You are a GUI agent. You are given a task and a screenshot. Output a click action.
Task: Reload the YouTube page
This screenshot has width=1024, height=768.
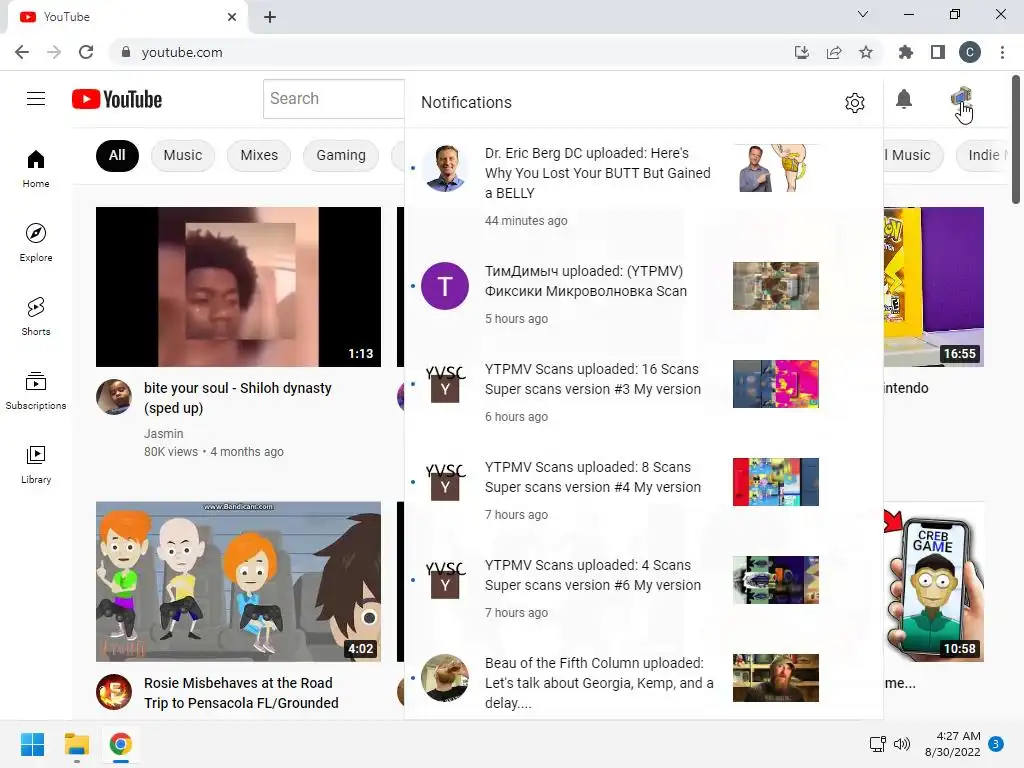[86, 52]
